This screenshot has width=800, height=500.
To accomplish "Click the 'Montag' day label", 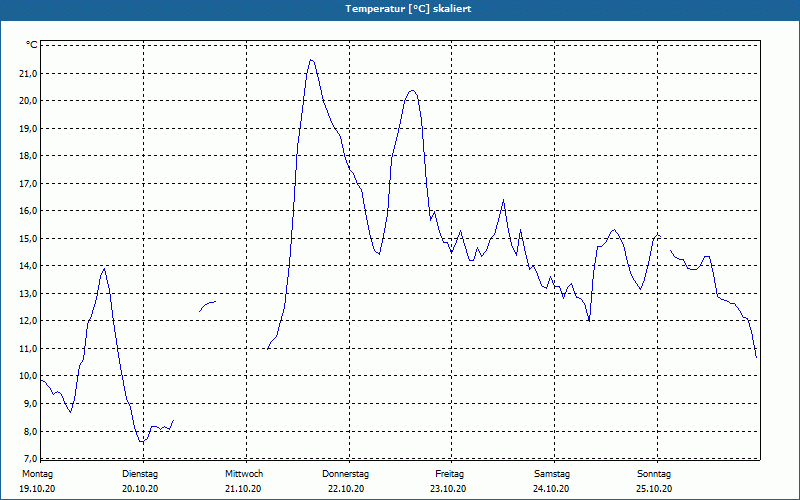I will (x=37, y=474).
